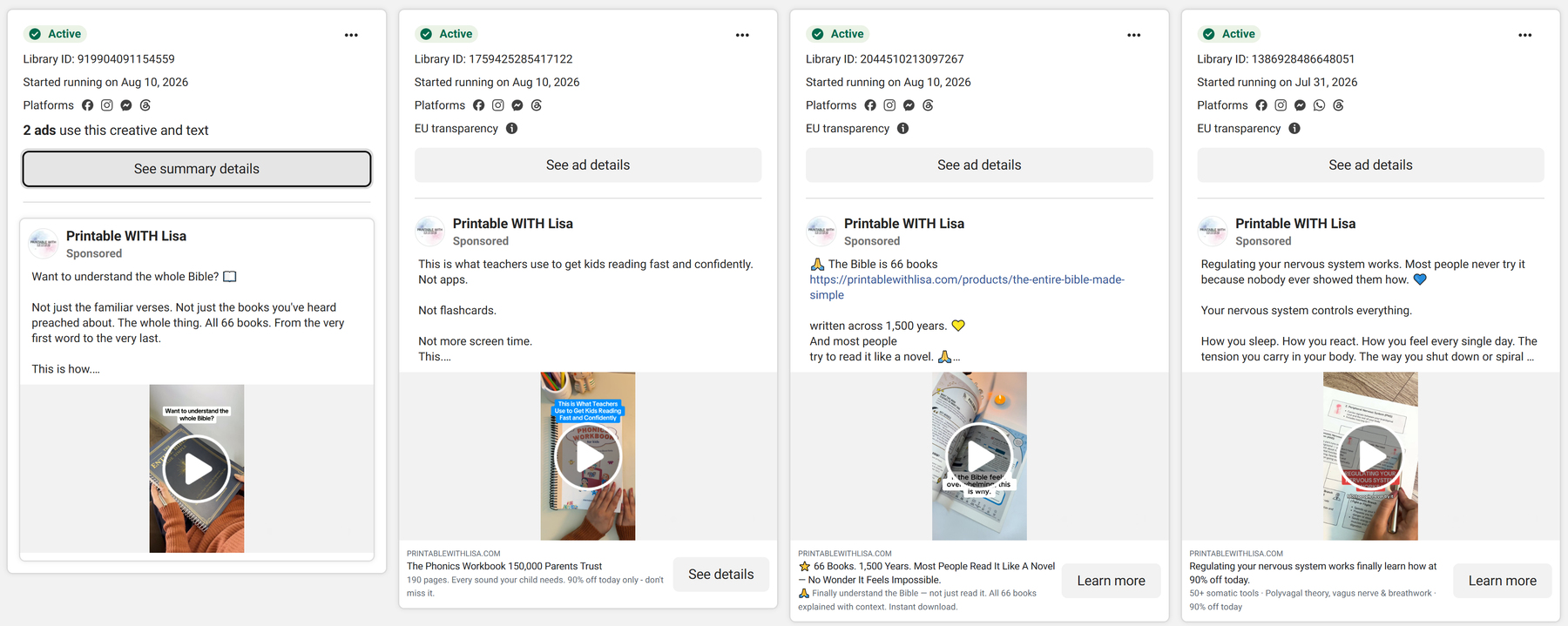Open See ad details for ad 1386928486648051
The width and height of the screenshot is (1568, 626).
pyautogui.click(x=1370, y=165)
